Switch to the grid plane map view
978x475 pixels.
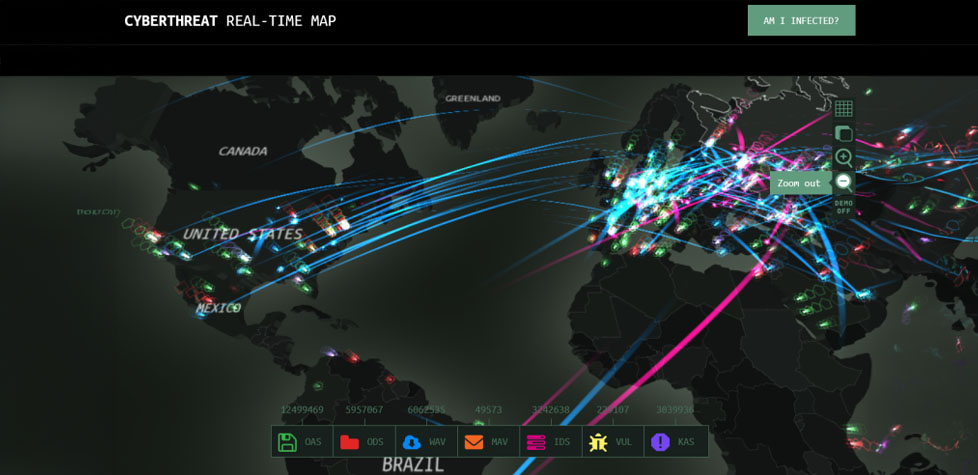(x=843, y=108)
